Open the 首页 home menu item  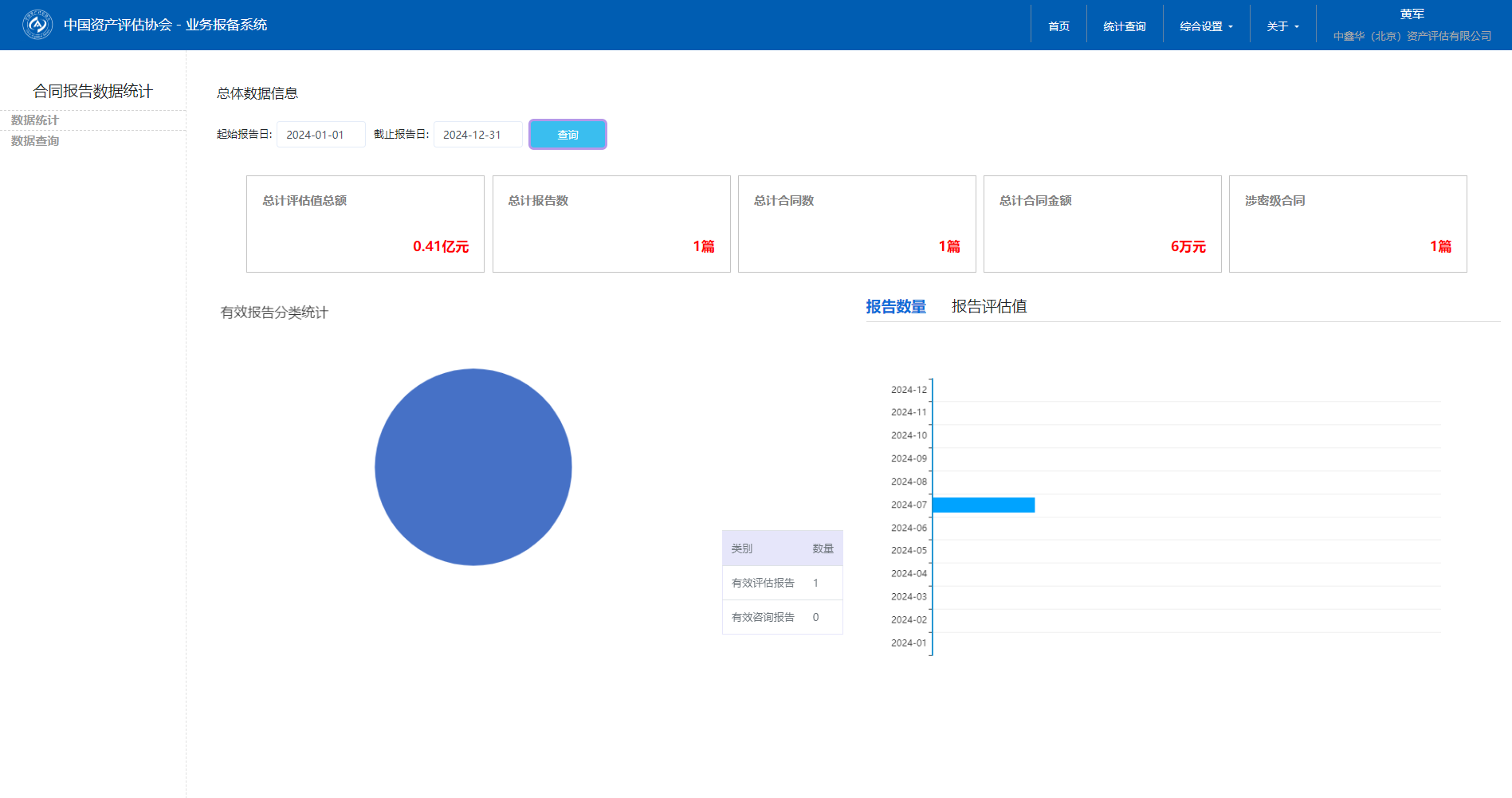coord(1058,26)
